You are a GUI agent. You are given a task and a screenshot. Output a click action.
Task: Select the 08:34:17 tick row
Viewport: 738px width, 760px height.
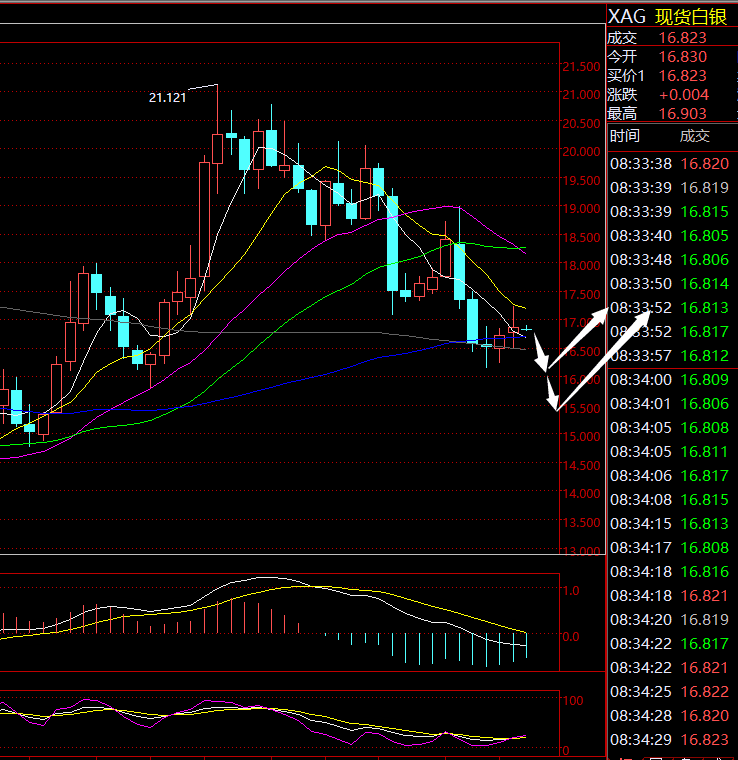[669, 548]
